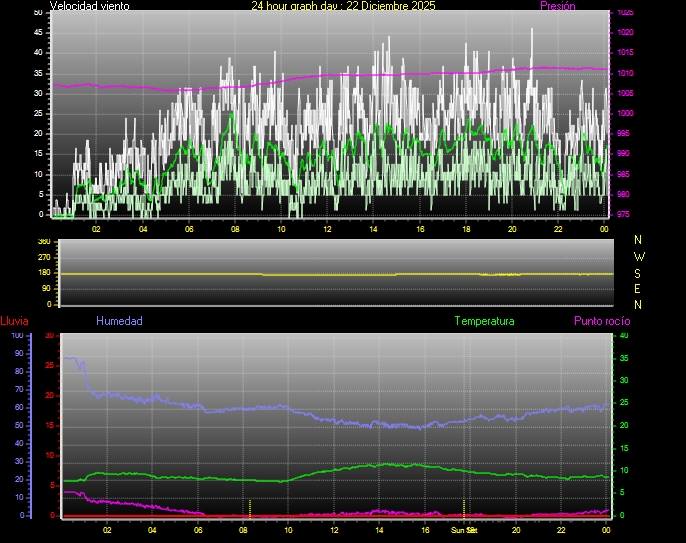Click the green 'Temperatura' legend label

[x=484, y=321]
